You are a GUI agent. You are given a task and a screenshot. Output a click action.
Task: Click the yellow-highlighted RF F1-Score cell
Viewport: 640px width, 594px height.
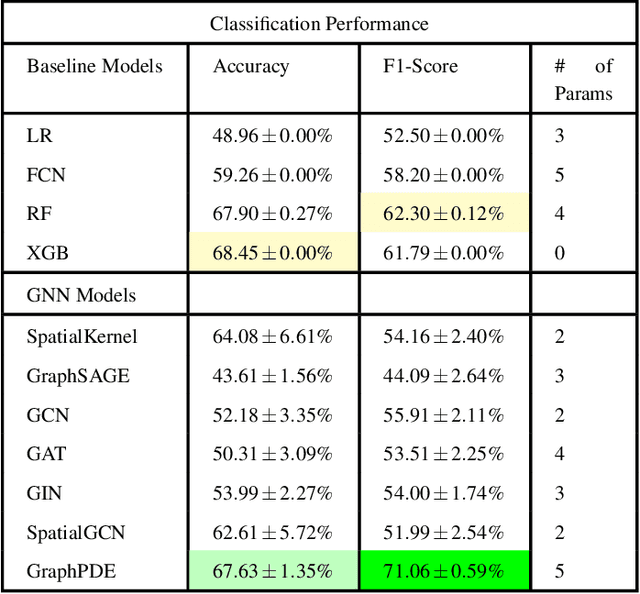click(443, 214)
